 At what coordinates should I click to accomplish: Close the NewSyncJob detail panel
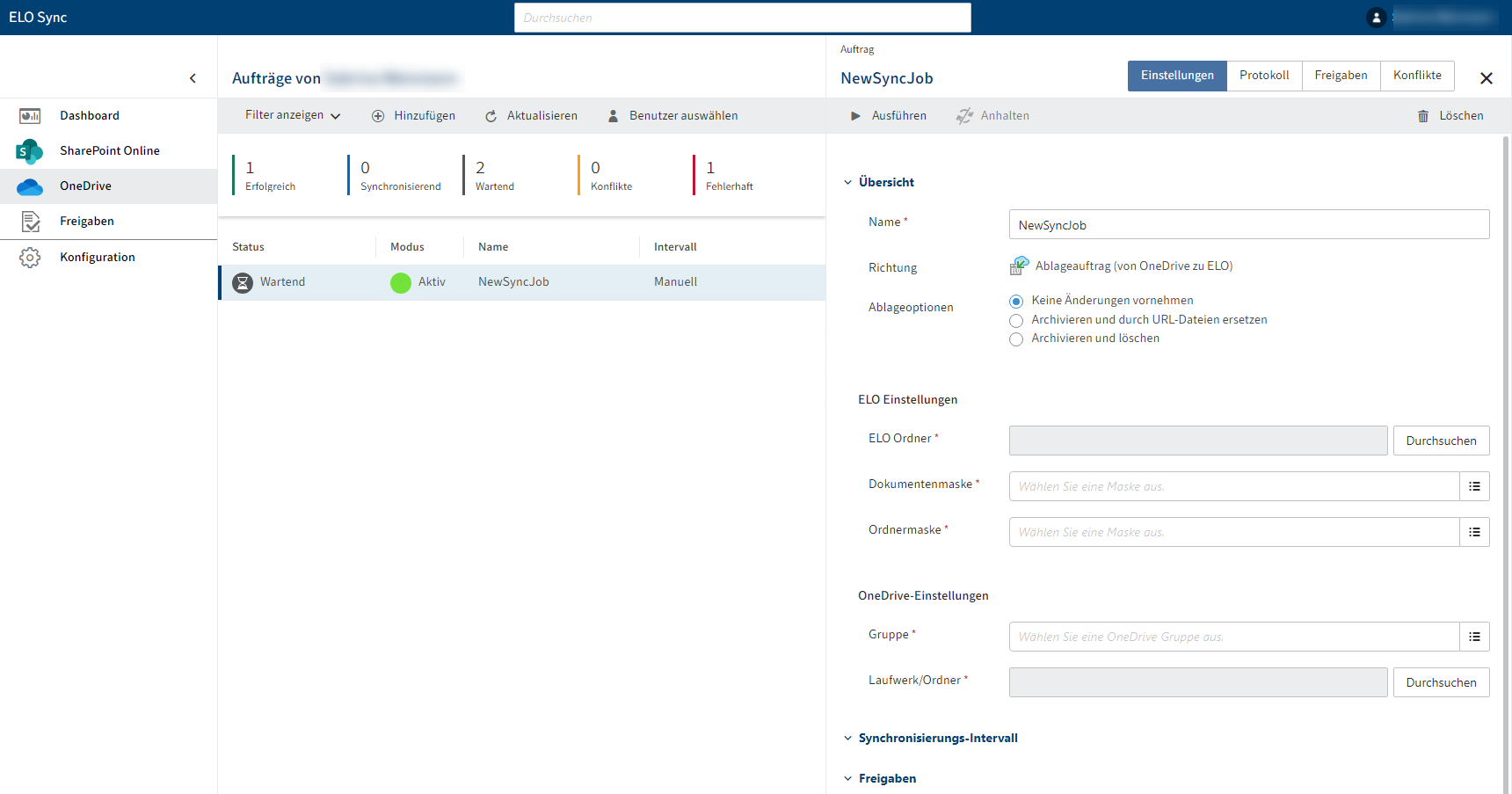click(x=1487, y=78)
